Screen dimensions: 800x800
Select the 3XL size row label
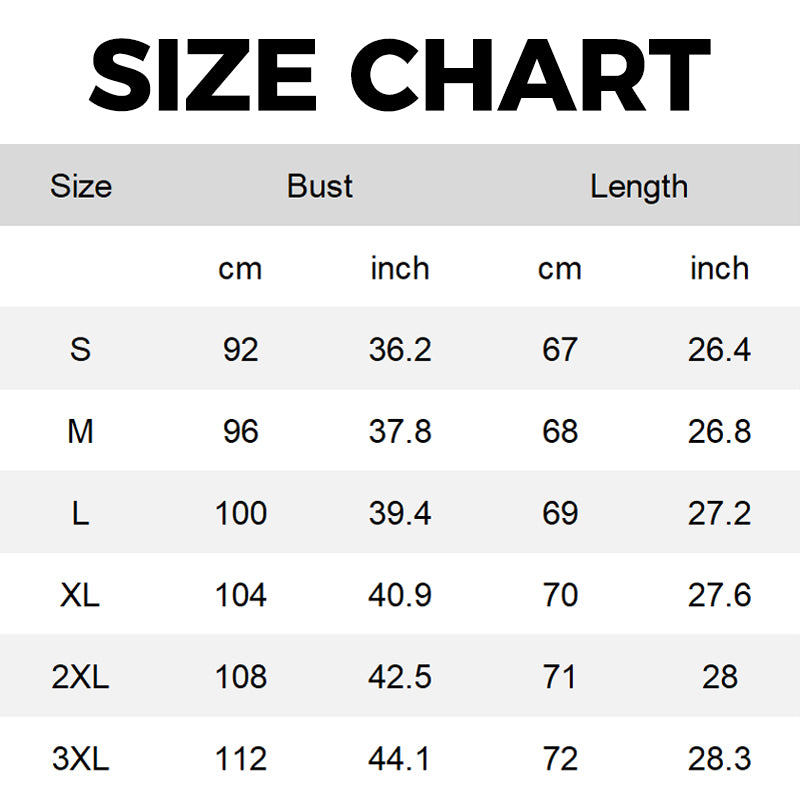point(81,759)
